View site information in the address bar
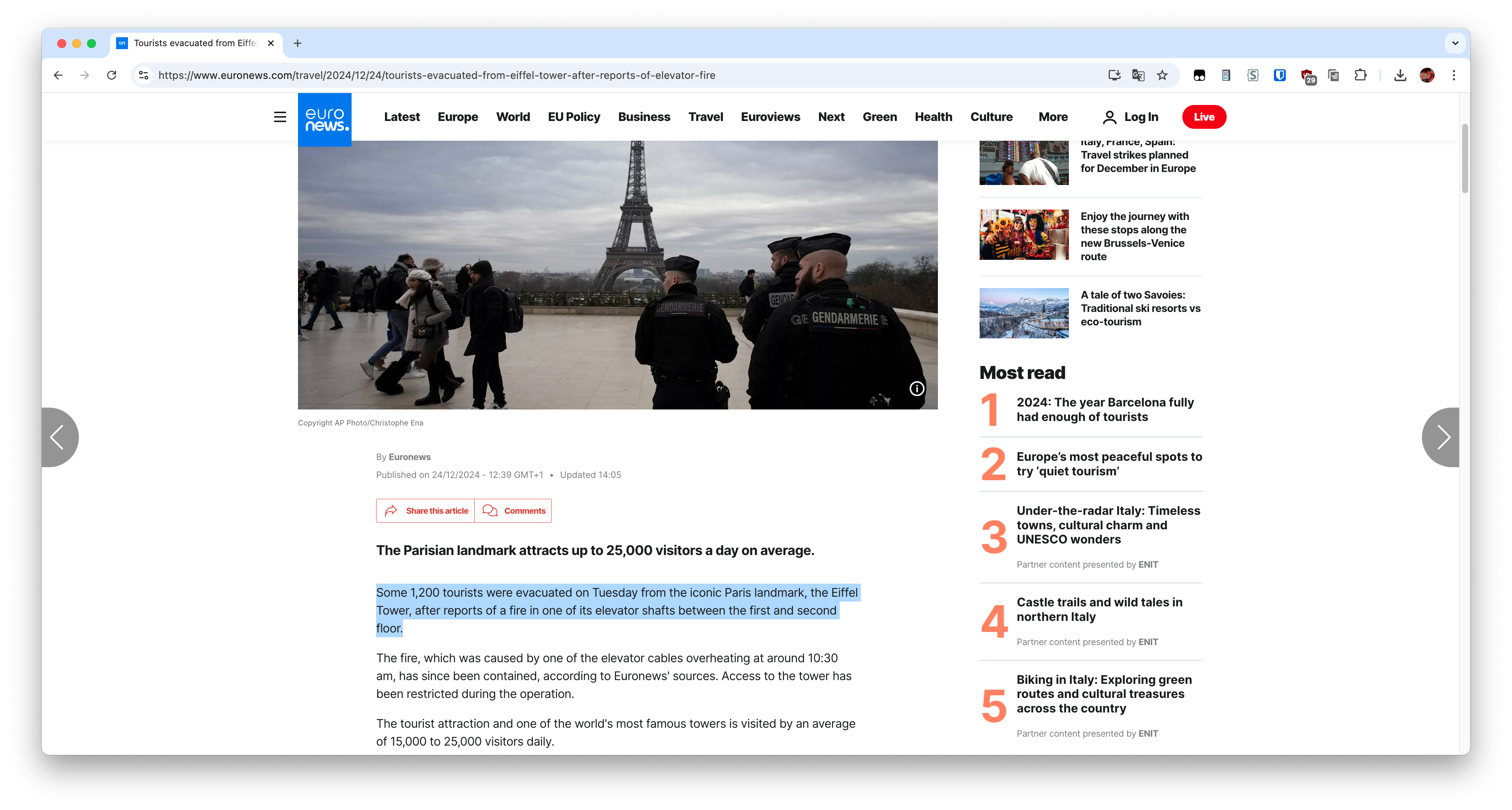This screenshot has width=1512, height=810. 142,75
